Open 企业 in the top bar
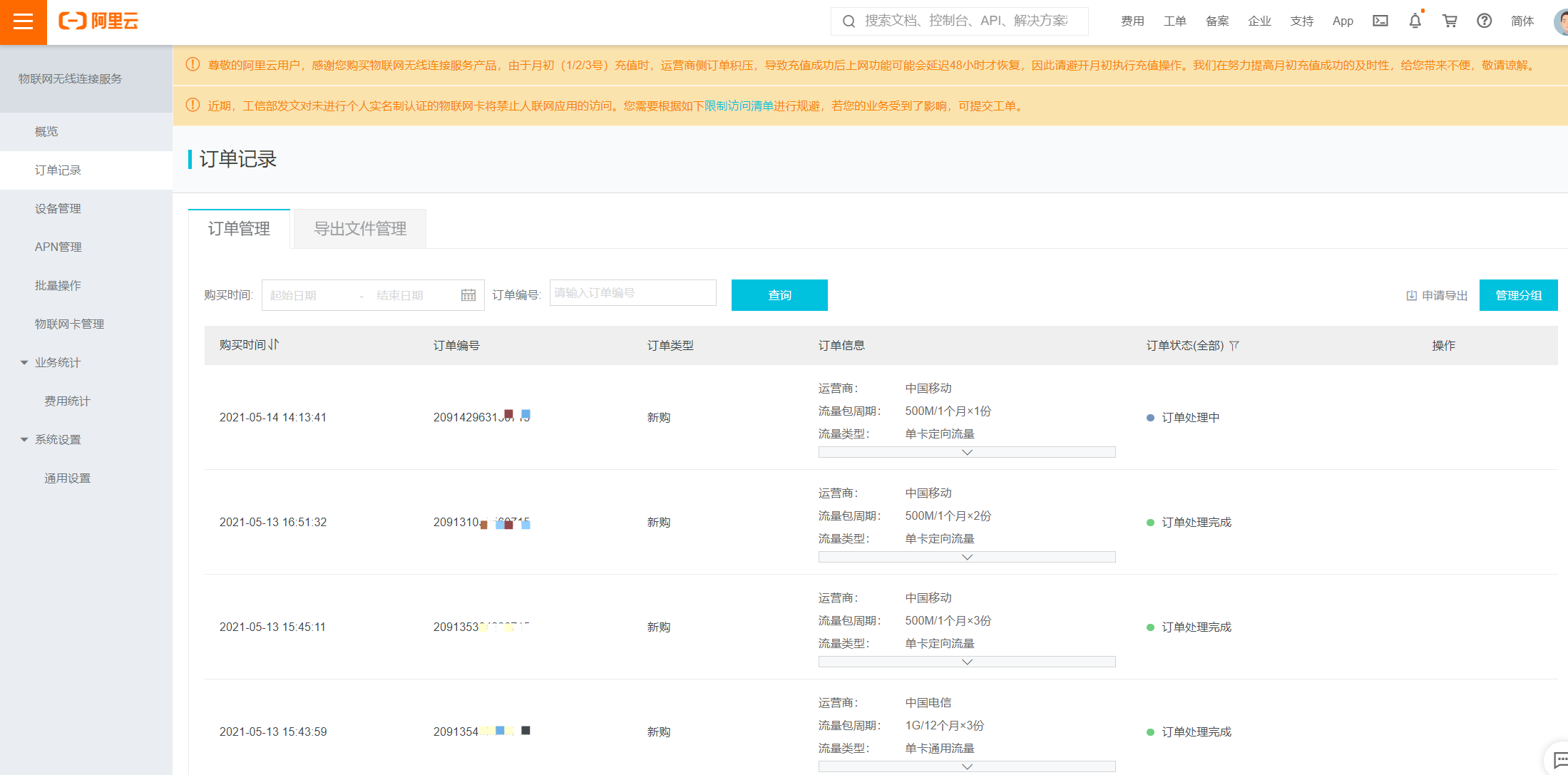1568x775 pixels. coord(1260,21)
